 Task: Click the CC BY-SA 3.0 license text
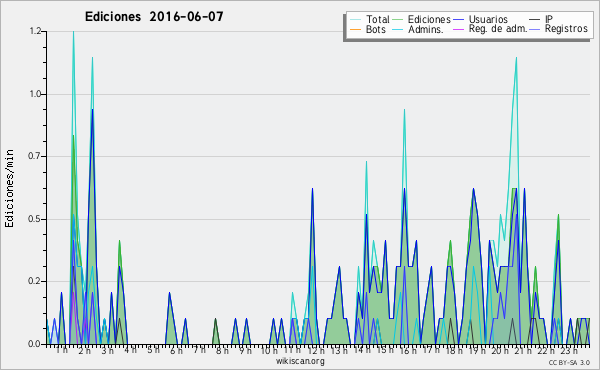click(x=569, y=362)
